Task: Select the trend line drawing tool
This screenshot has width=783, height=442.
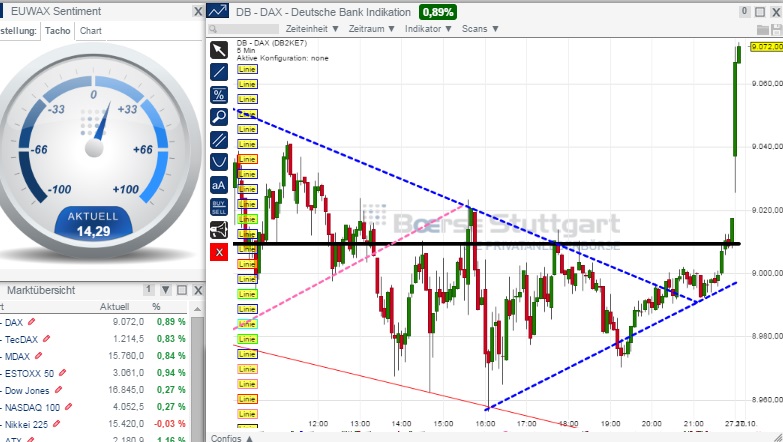Action: coord(219,72)
